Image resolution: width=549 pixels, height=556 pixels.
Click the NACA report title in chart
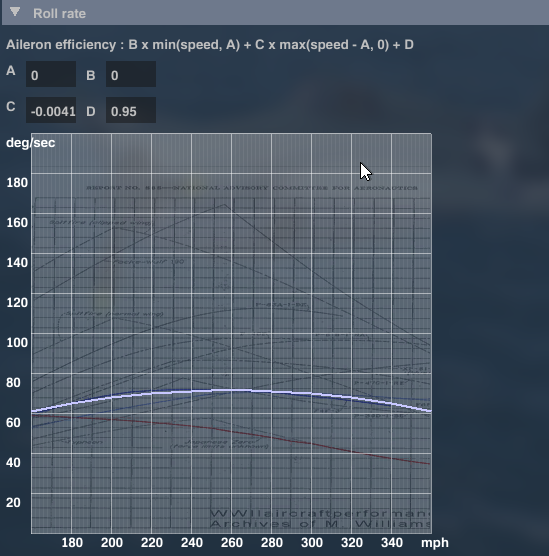252,188
